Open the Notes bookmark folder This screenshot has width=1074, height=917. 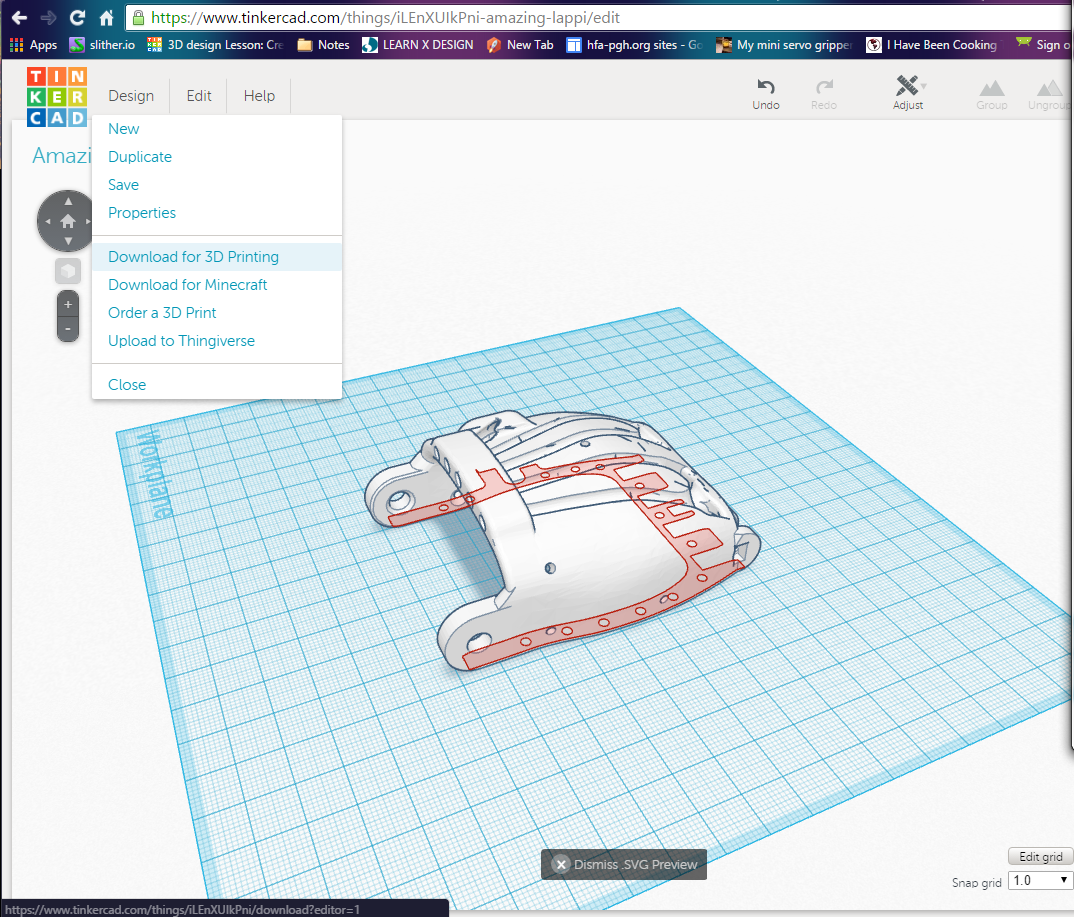(x=323, y=45)
